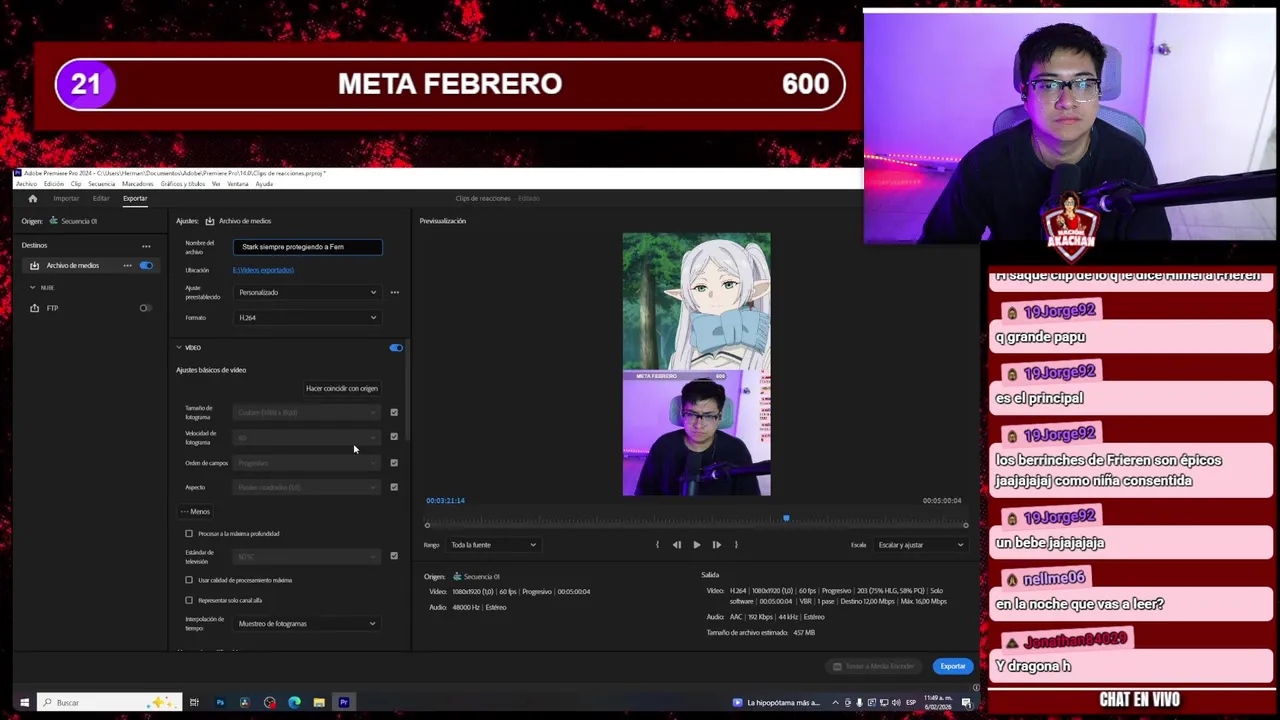This screenshot has width=1280, height=720.
Task: Toggle the VIDEO section switch
Action: [396, 348]
